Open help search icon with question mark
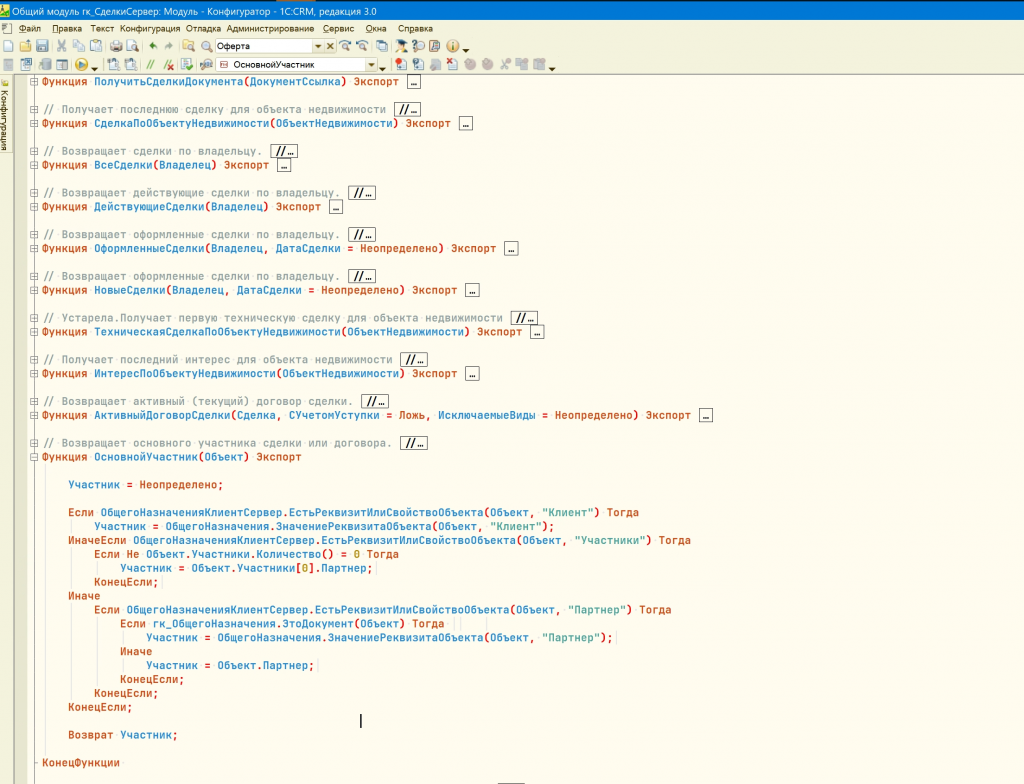The image size is (1024, 784). pyautogui.click(x=418, y=46)
